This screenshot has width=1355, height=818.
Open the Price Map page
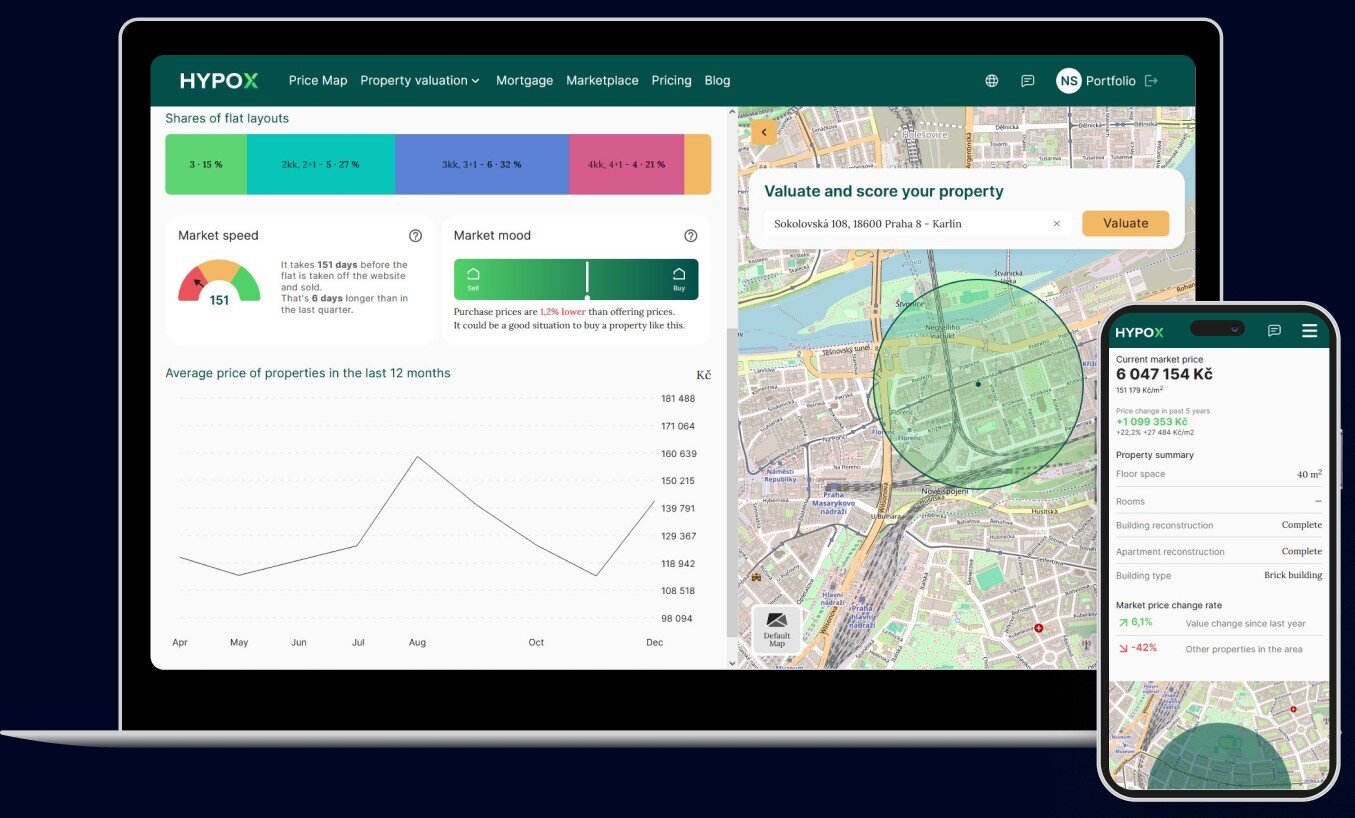(318, 81)
